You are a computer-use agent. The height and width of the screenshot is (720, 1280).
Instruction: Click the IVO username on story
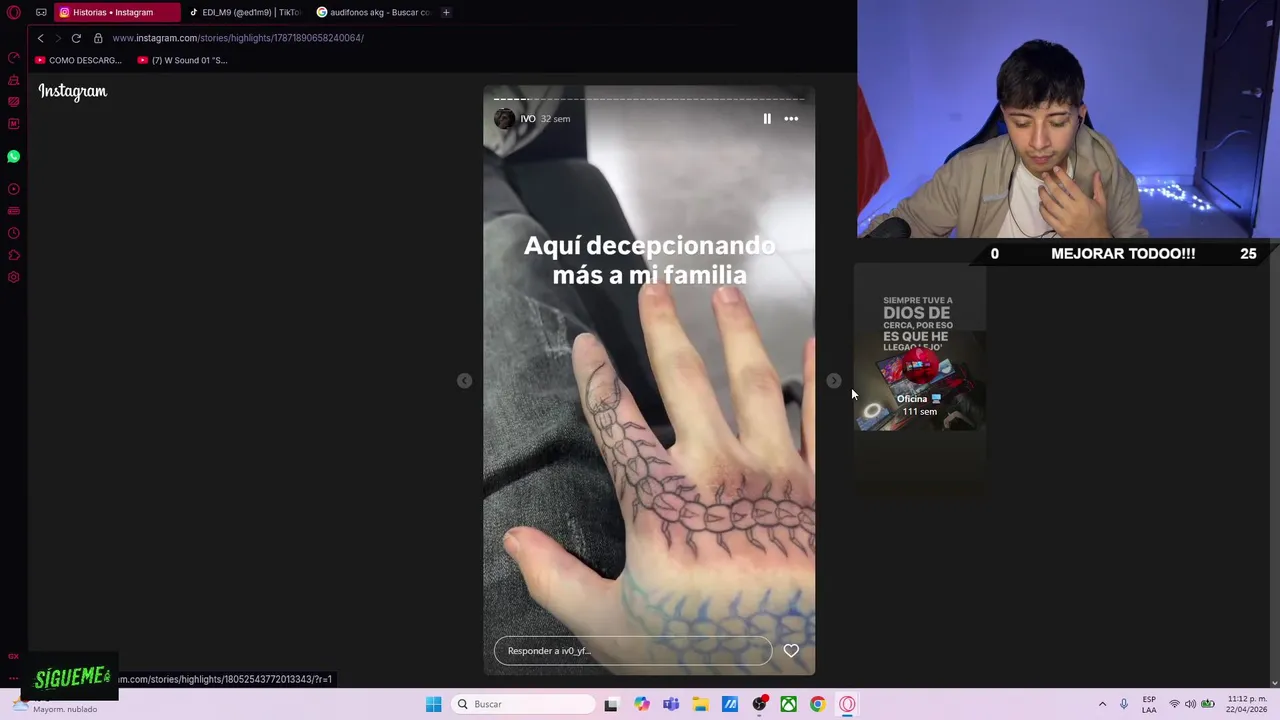tap(528, 119)
